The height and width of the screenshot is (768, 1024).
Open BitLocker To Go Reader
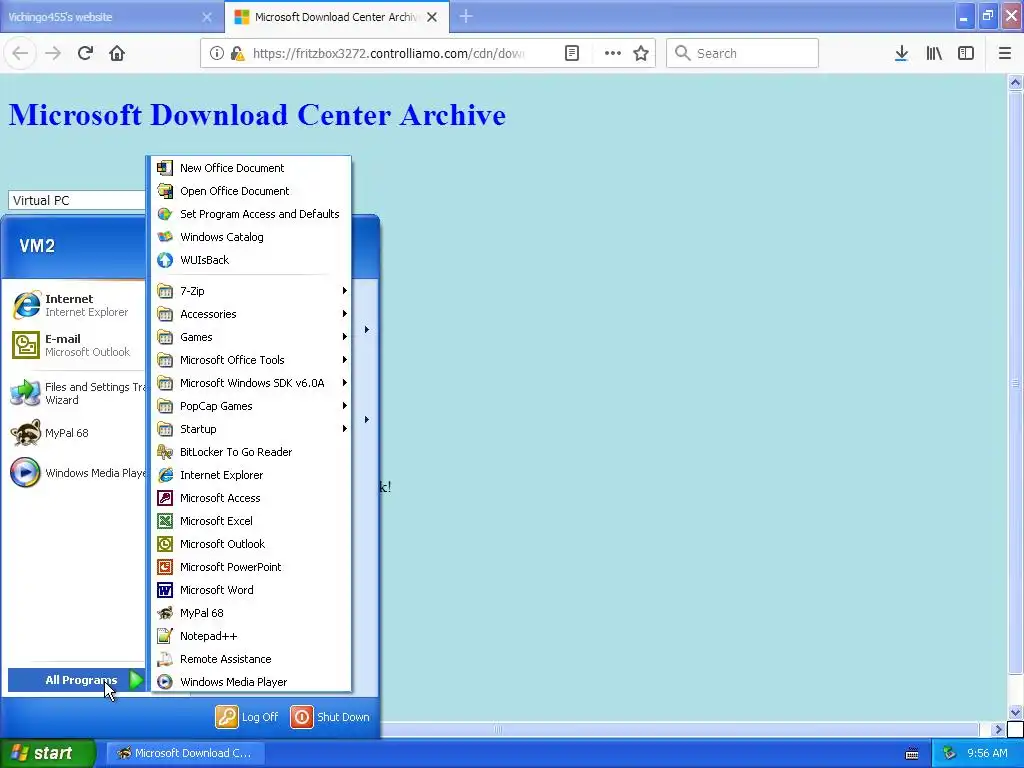(251, 452)
